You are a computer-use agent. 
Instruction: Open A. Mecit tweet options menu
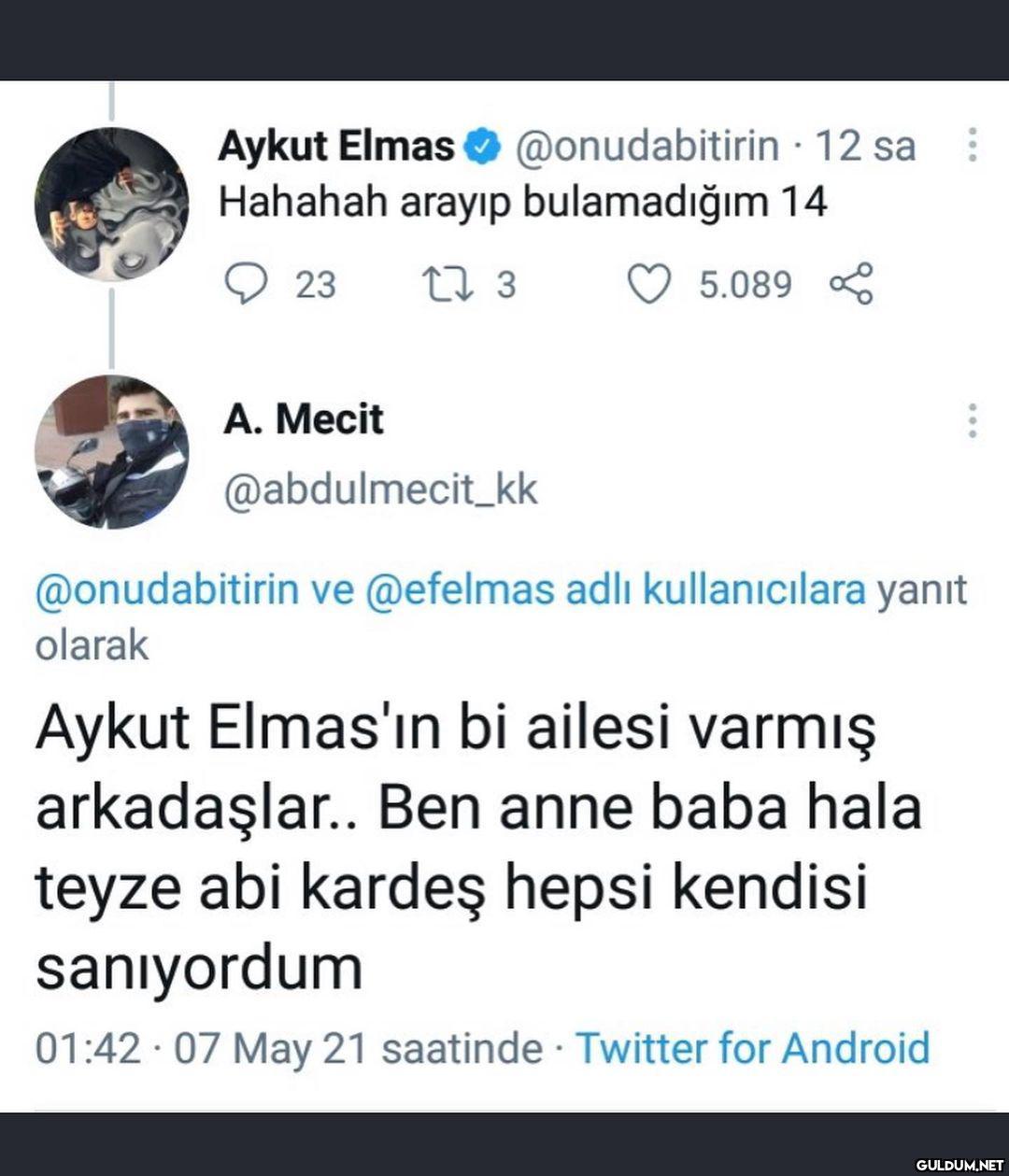pyautogui.click(x=973, y=420)
